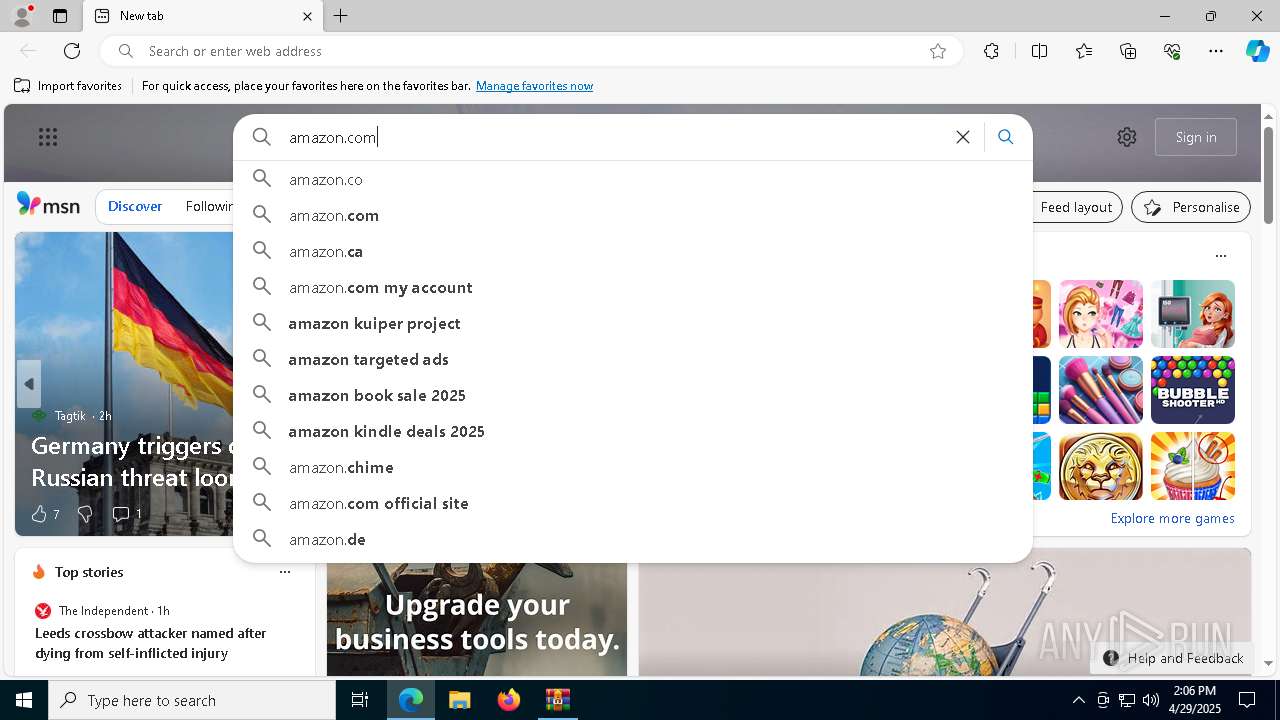The width and height of the screenshot is (1280, 720).
Task: Dislike the Germany news story
Action: (x=85, y=514)
